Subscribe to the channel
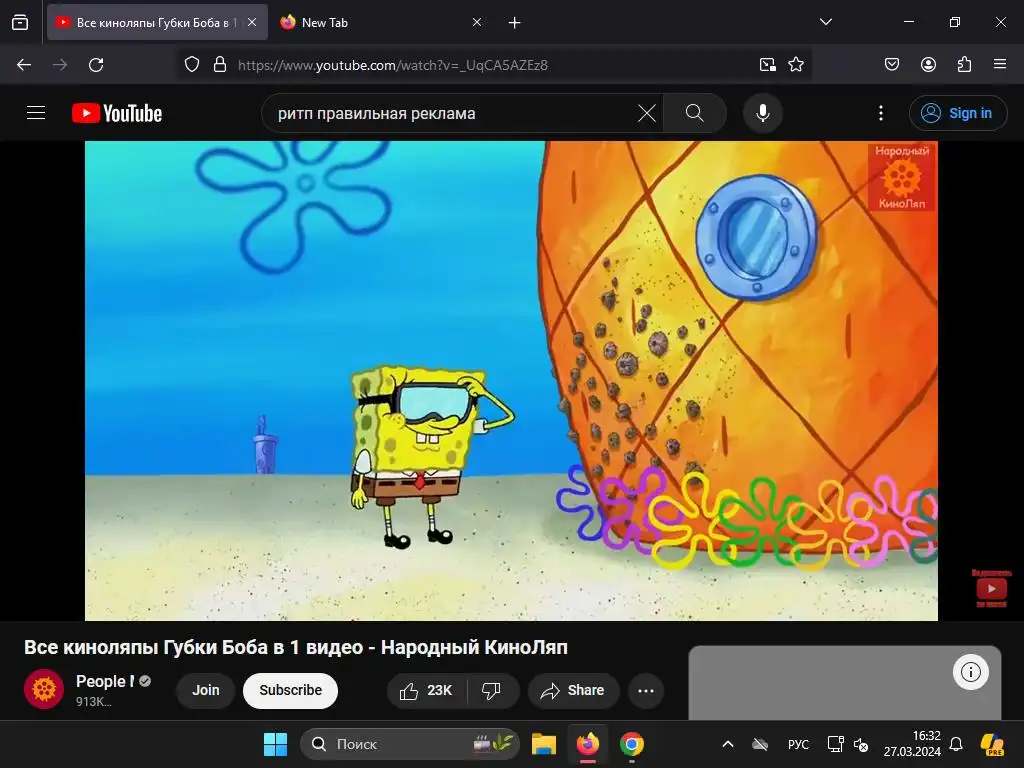This screenshot has height=768, width=1024. tap(291, 690)
